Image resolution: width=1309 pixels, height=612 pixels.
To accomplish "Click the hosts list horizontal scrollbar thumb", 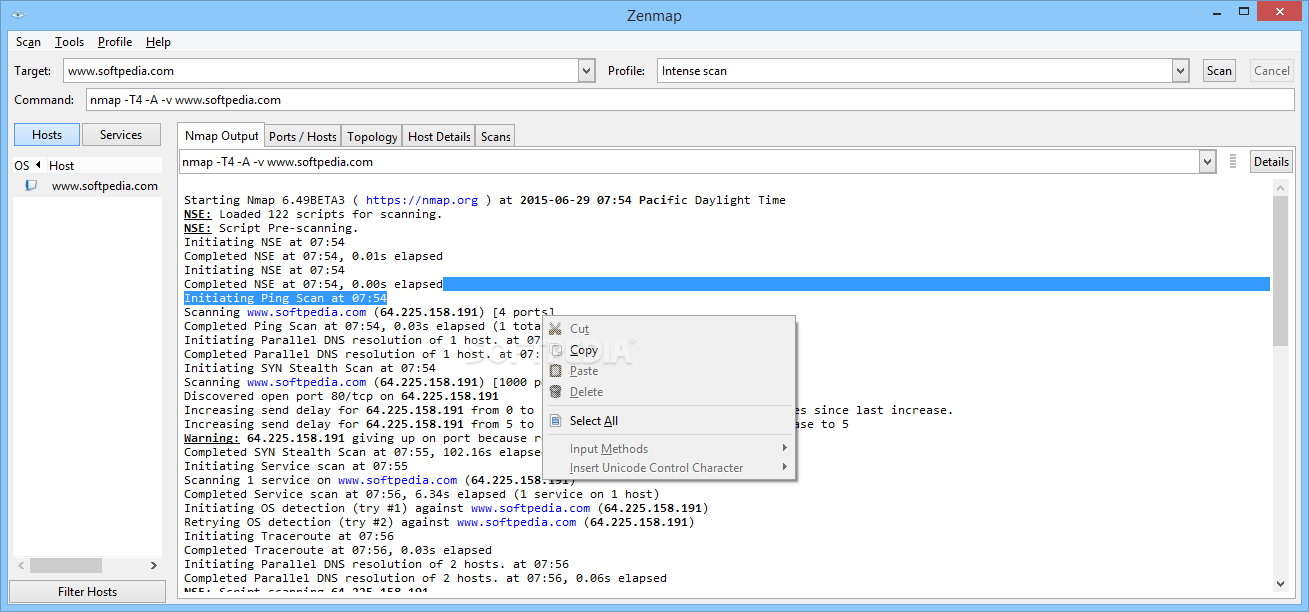I will [66, 565].
